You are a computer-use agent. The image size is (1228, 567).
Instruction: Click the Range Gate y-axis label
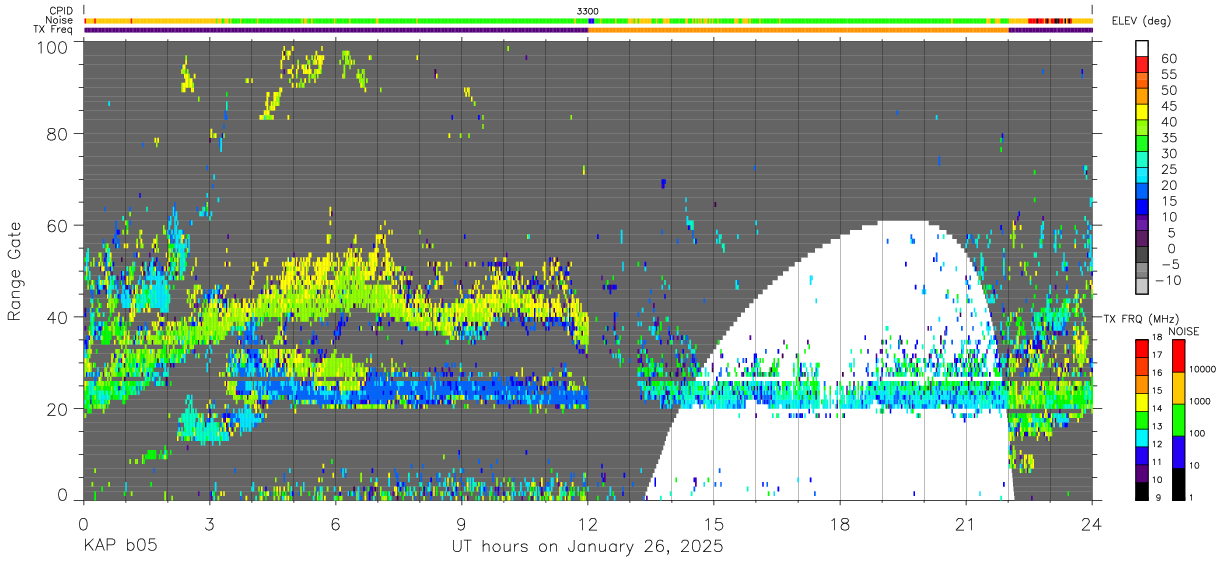click(x=15, y=272)
